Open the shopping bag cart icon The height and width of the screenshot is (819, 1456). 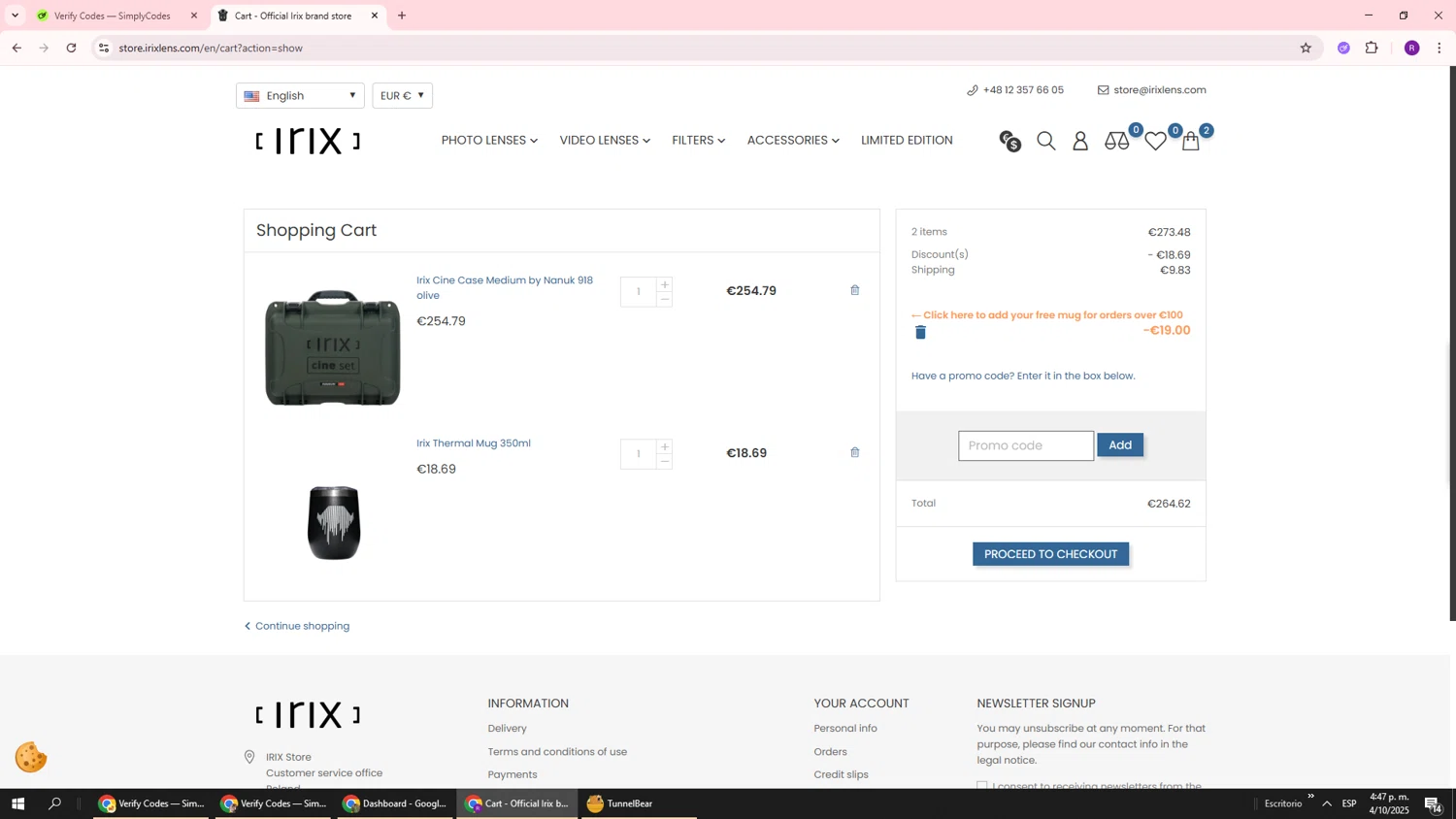[x=1191, y=142]
